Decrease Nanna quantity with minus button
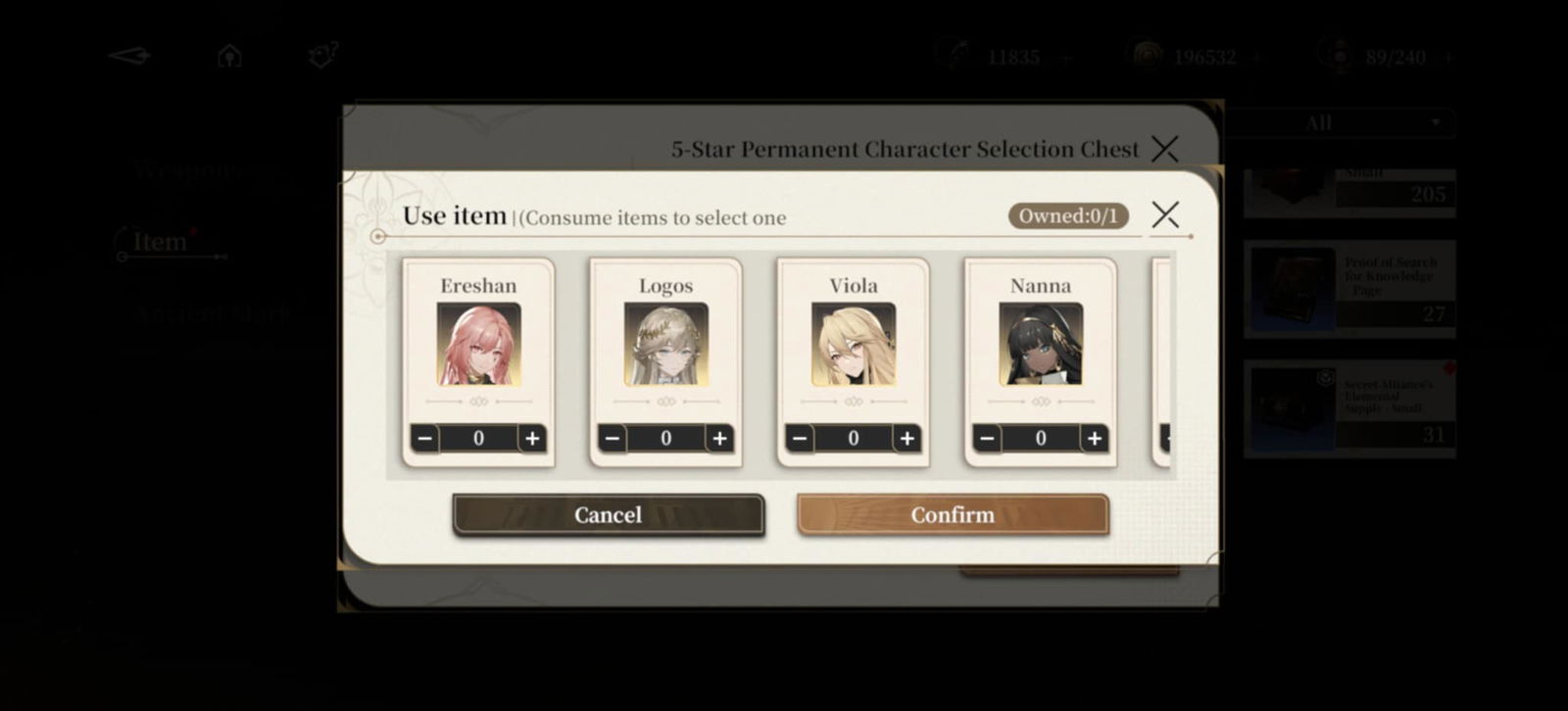This screenshot has height=711, width=1568. (987, 439)
